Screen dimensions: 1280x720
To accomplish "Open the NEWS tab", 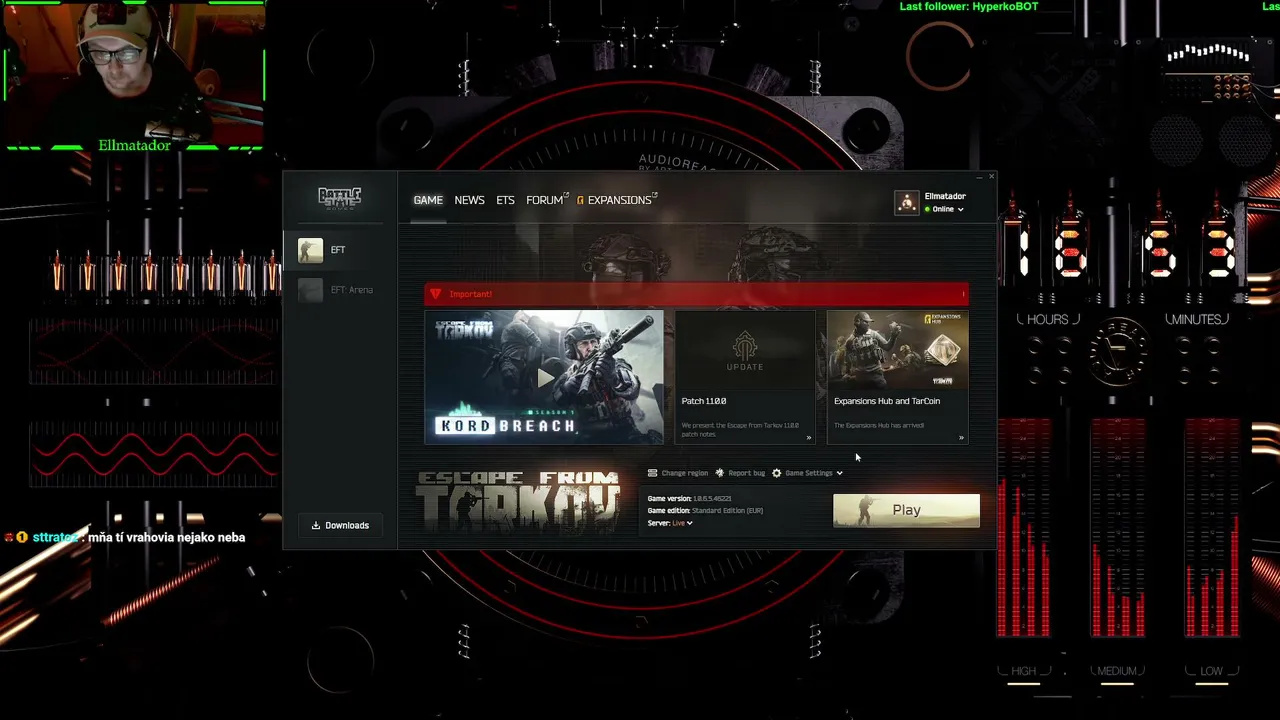I will (469, 200).
